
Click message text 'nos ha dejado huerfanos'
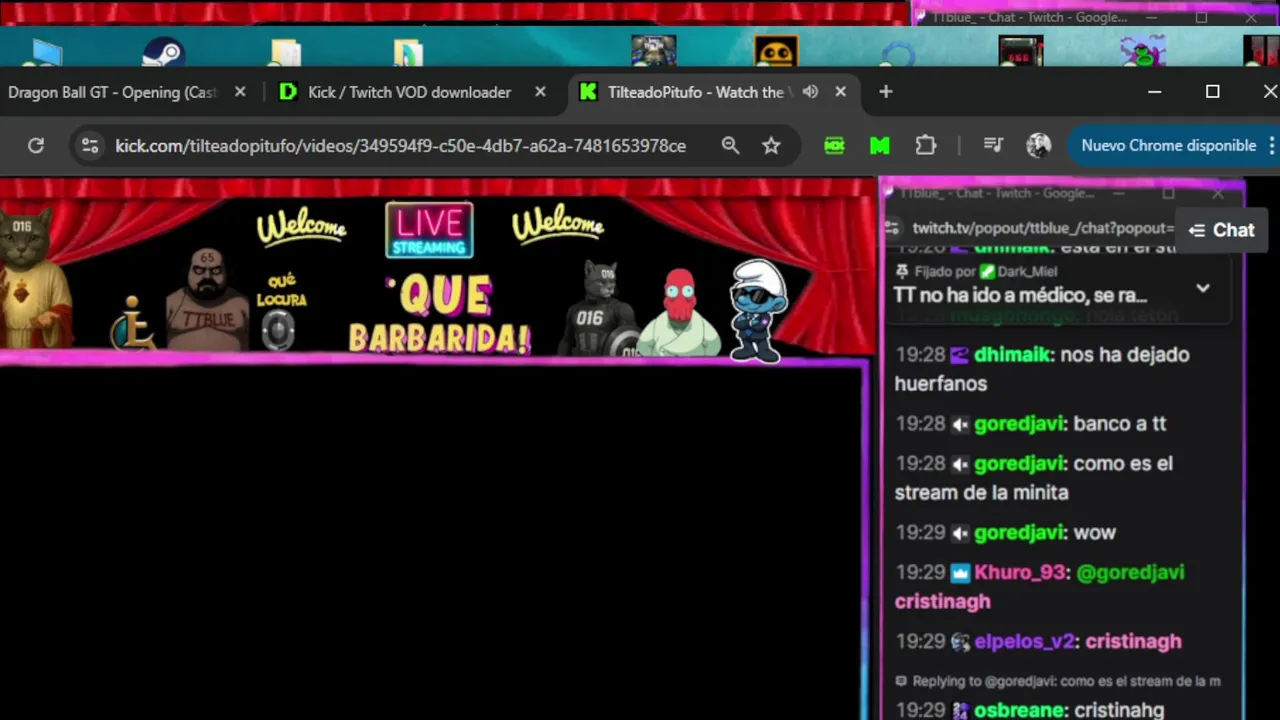1042,369
